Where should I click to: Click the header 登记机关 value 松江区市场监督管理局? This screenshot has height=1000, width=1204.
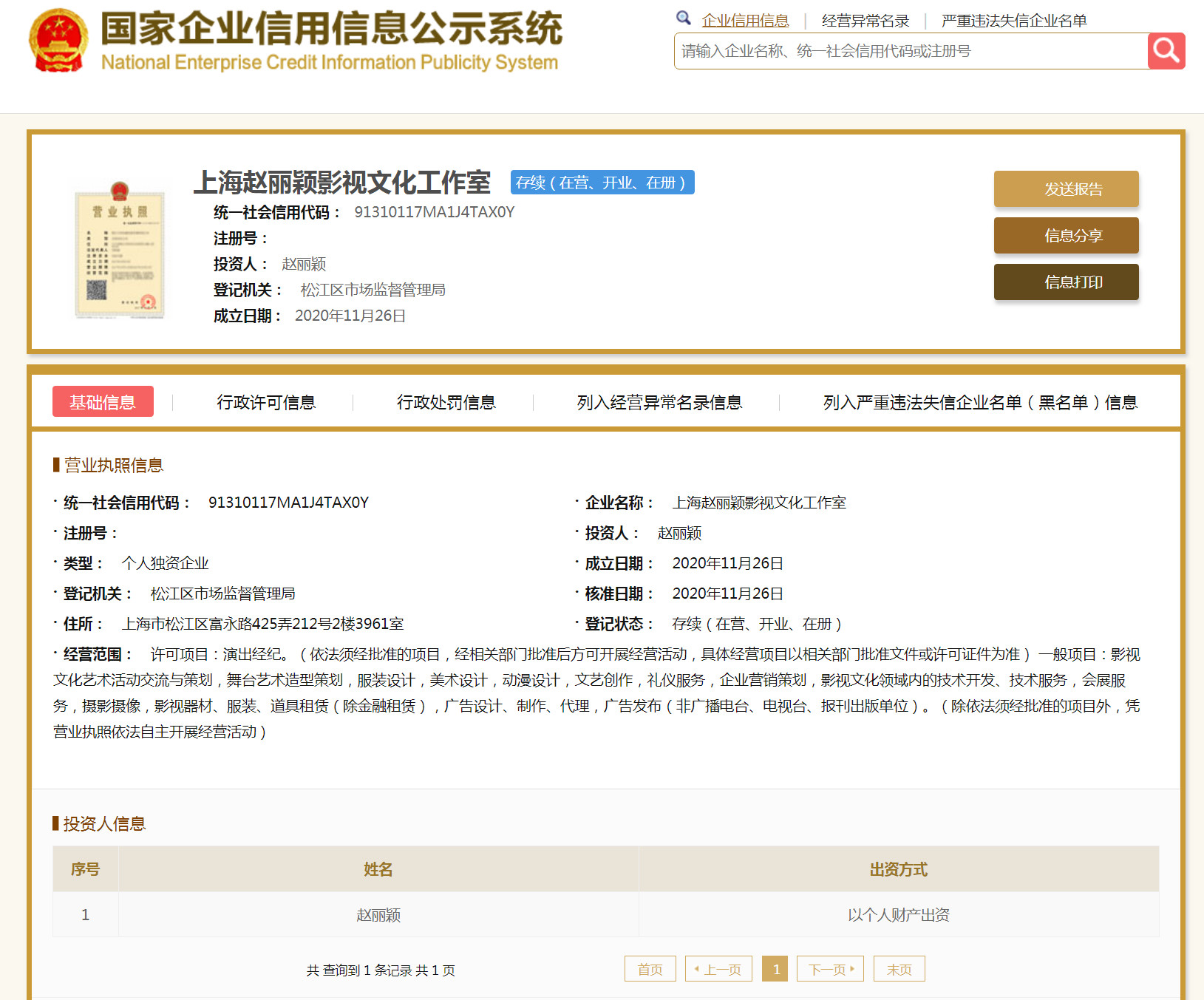tap(373, 290)
